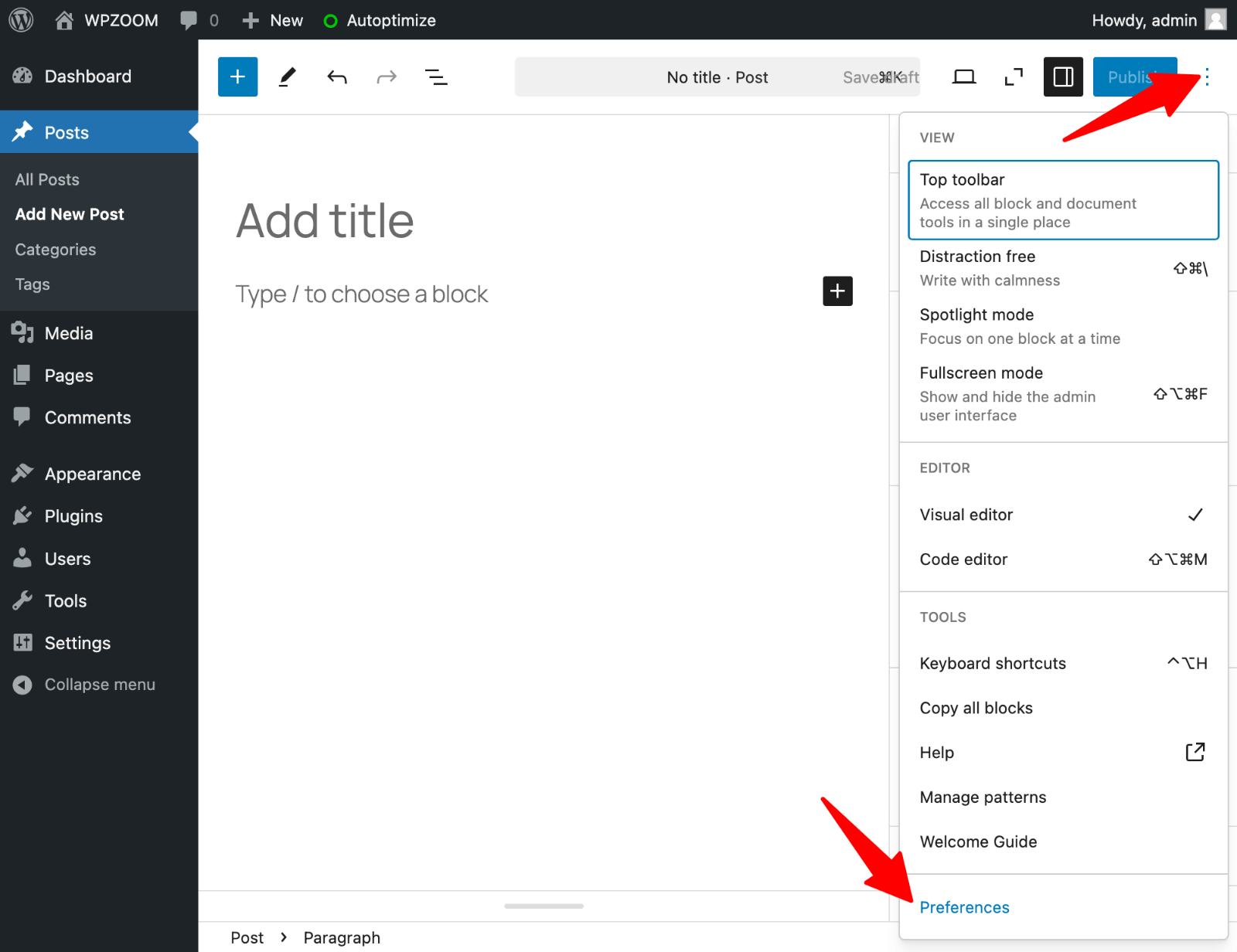Open the Document overview list view
1237x952 pixels.
436,76
